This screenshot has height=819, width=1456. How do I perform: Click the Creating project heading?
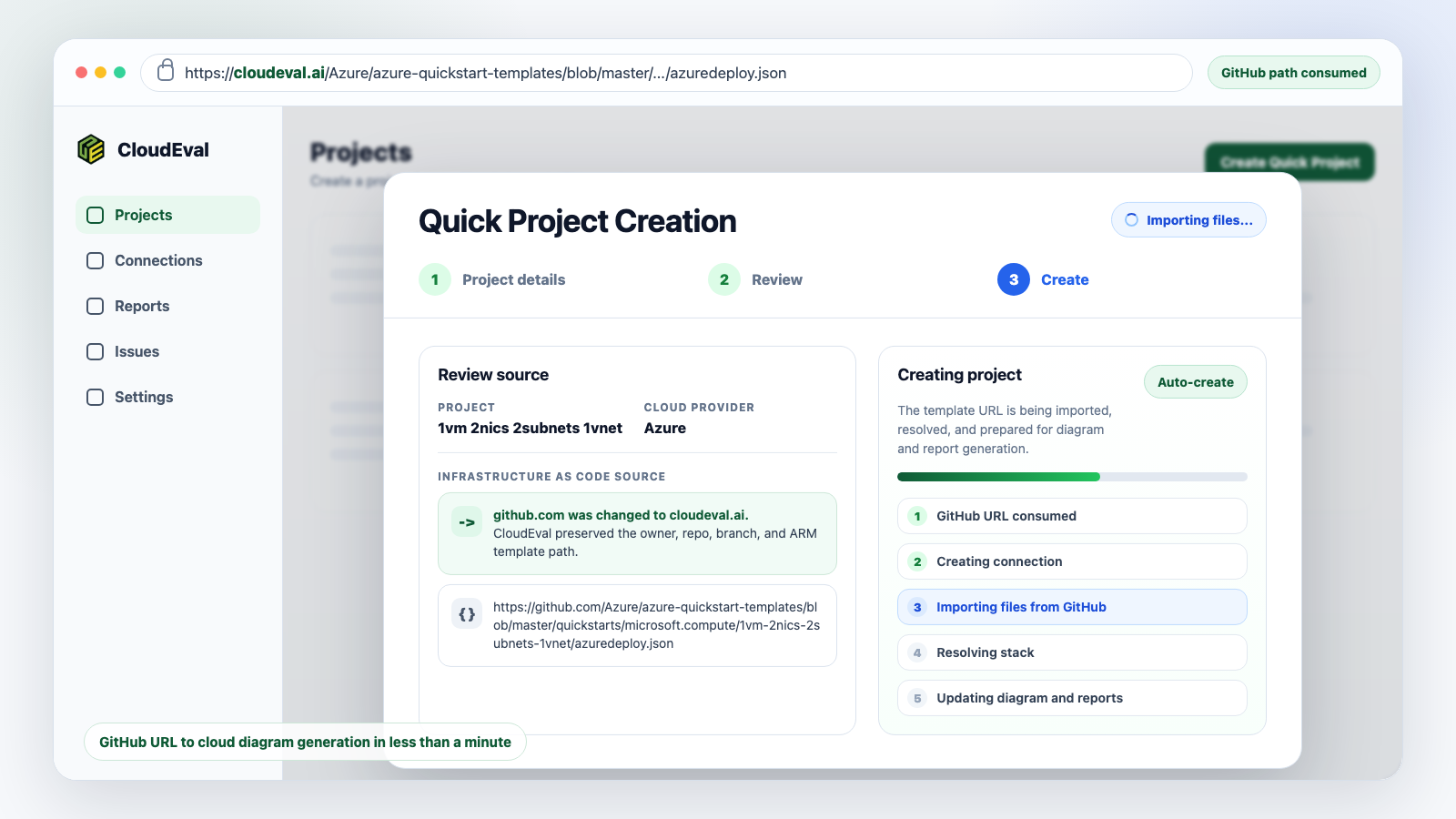(959, 375)
